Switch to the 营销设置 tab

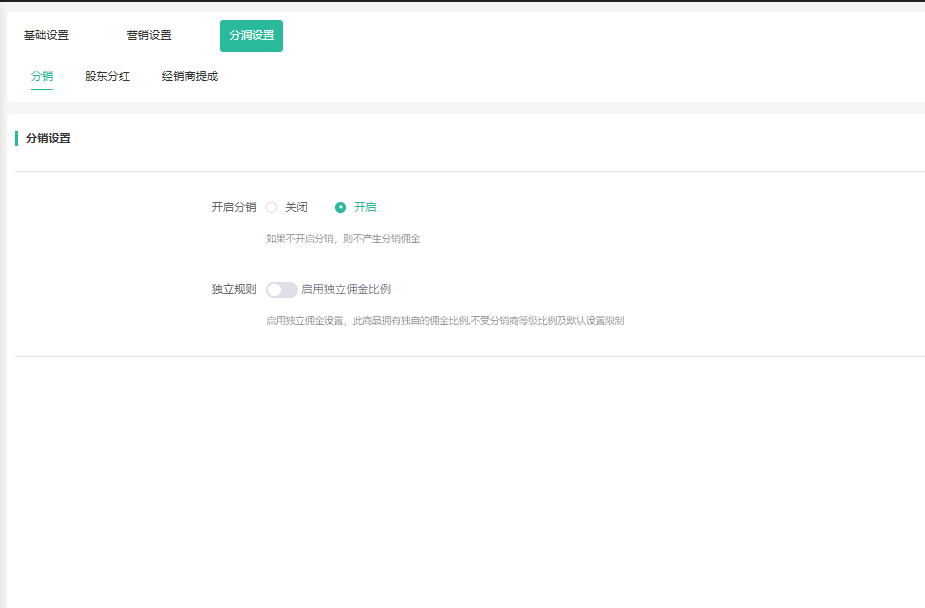(148, 35)
